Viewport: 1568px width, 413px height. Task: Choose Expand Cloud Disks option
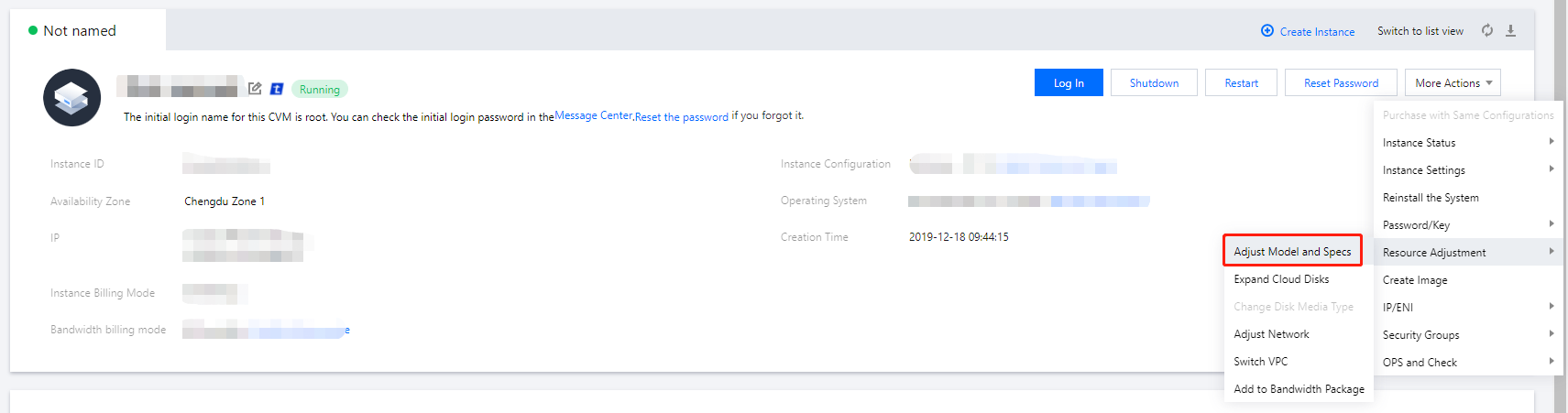point(1281,279)
